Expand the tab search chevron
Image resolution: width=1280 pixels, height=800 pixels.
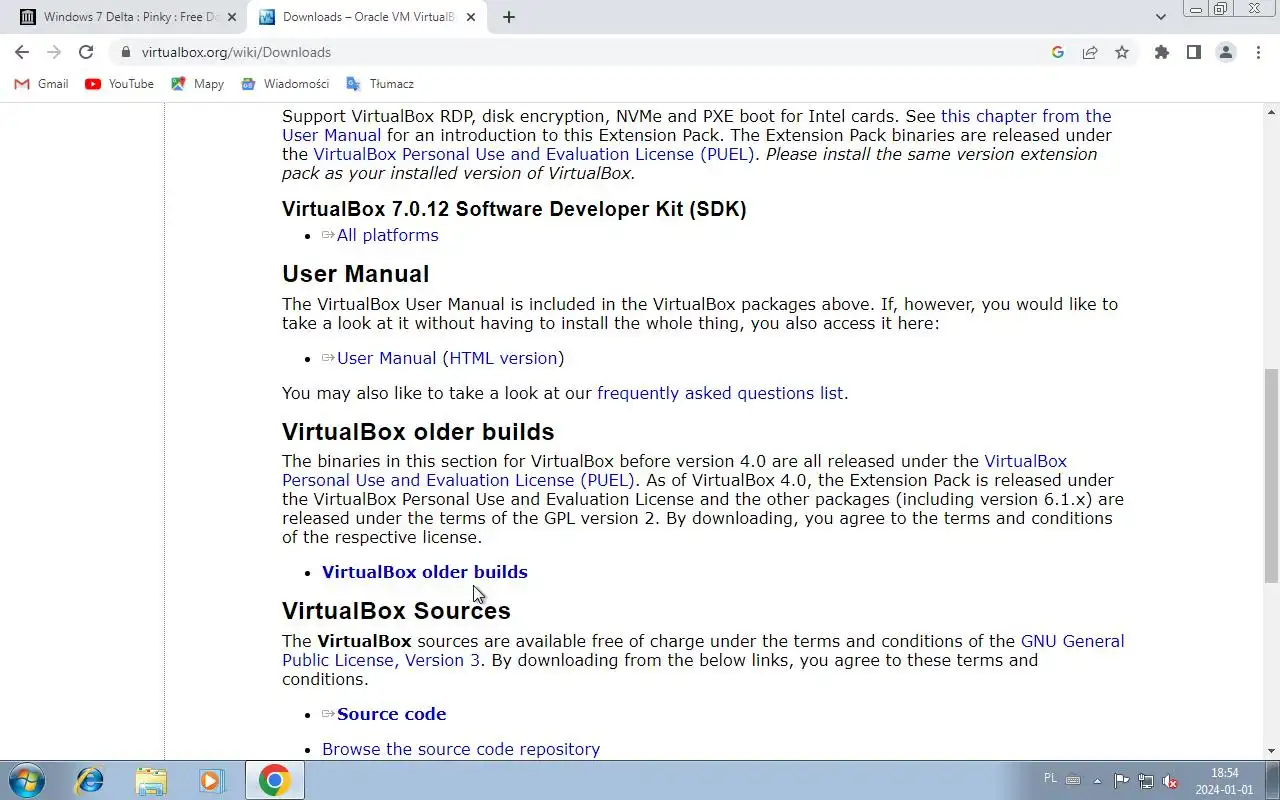[x=1160, y=17]
